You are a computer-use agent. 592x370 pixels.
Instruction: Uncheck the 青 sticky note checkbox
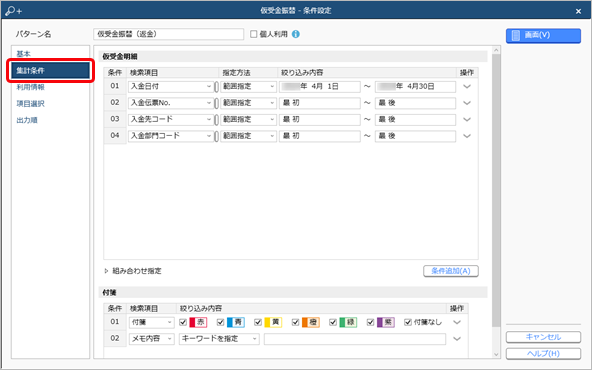(x=220, y=322)
